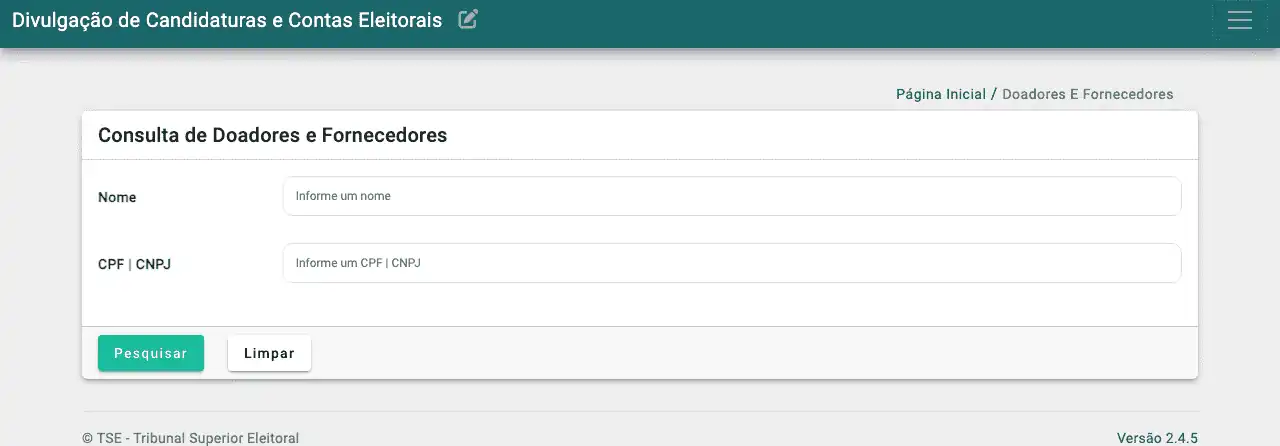Click the gray footer strip right of Limpar
Screen dimensions: 1280x446
[750, 353]
